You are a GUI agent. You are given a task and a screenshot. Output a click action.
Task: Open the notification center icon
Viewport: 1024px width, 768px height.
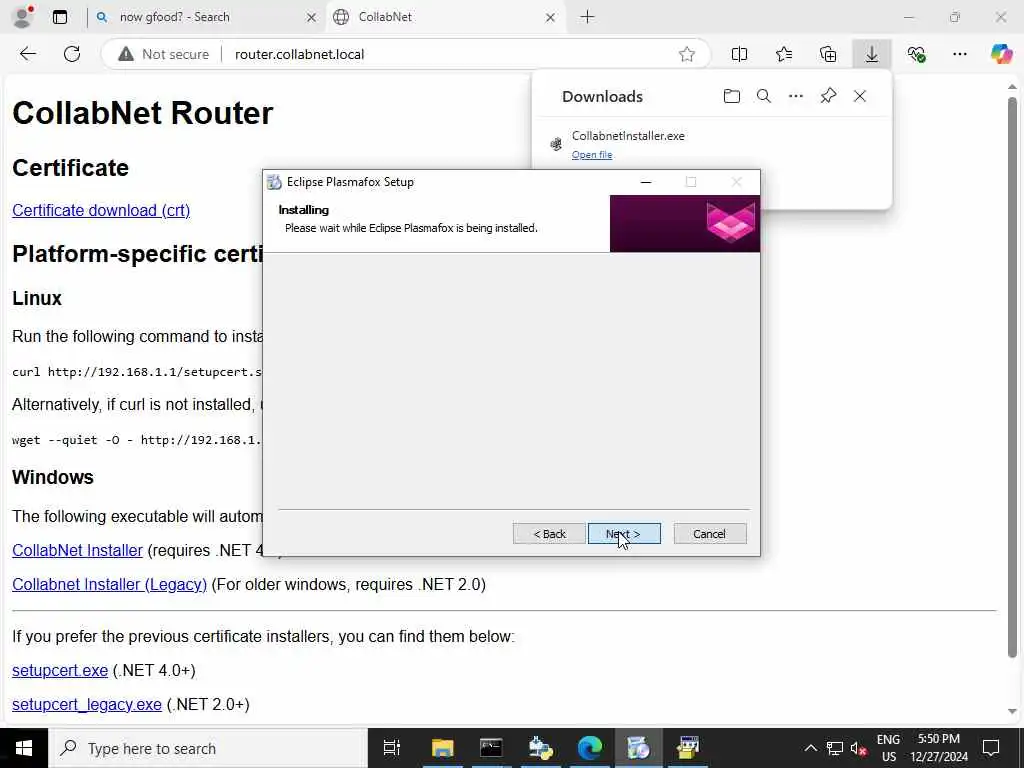(x=991, y=748)
